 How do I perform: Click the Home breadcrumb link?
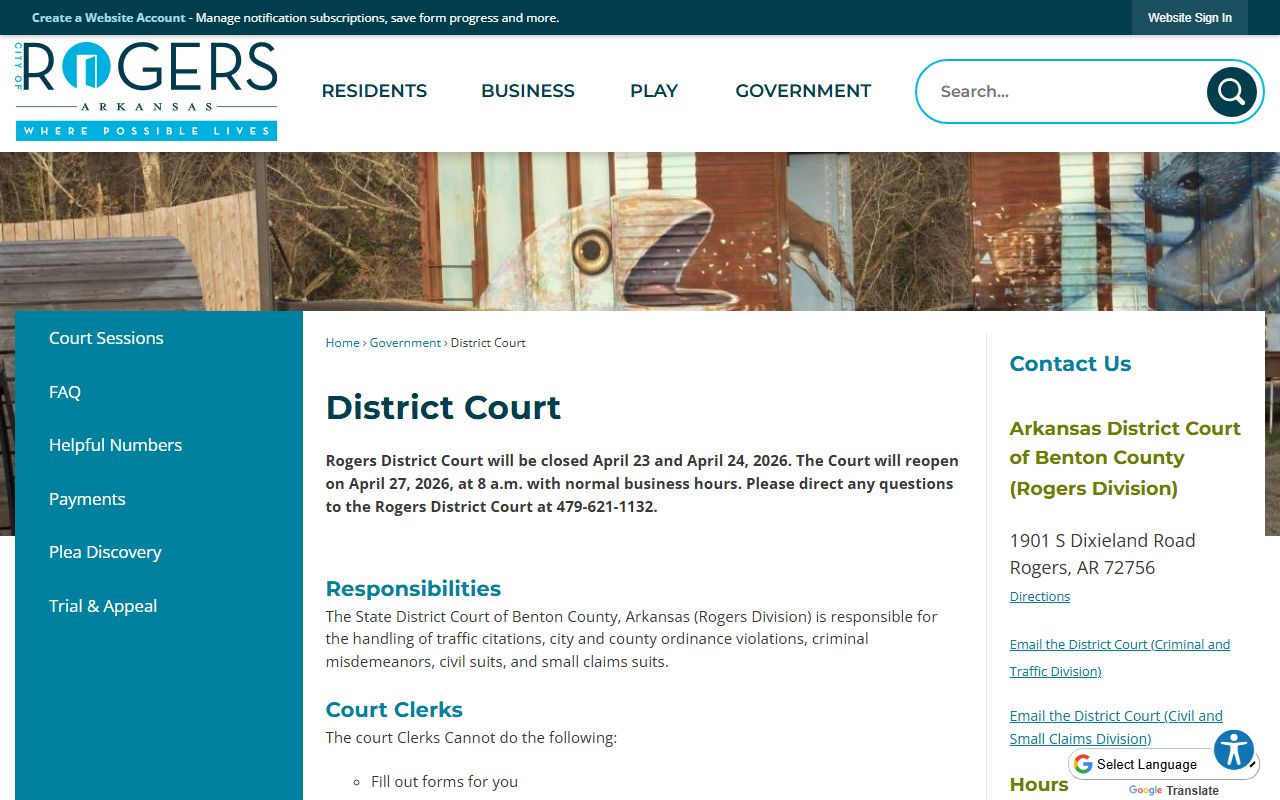click(x=342, y=342)
